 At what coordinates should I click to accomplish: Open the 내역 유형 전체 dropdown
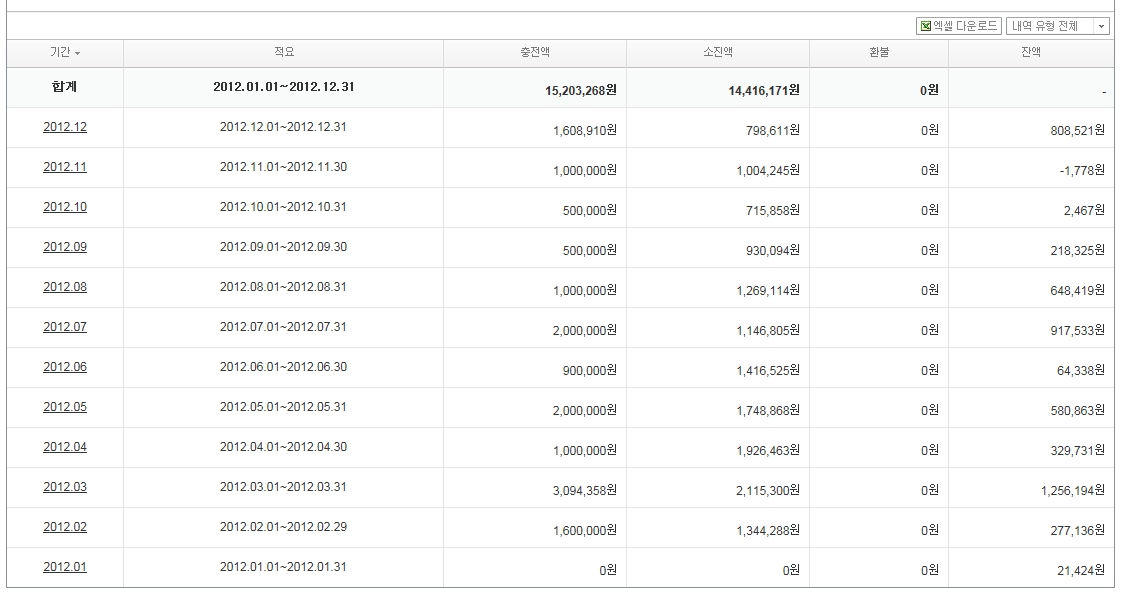click(1057, 26)
